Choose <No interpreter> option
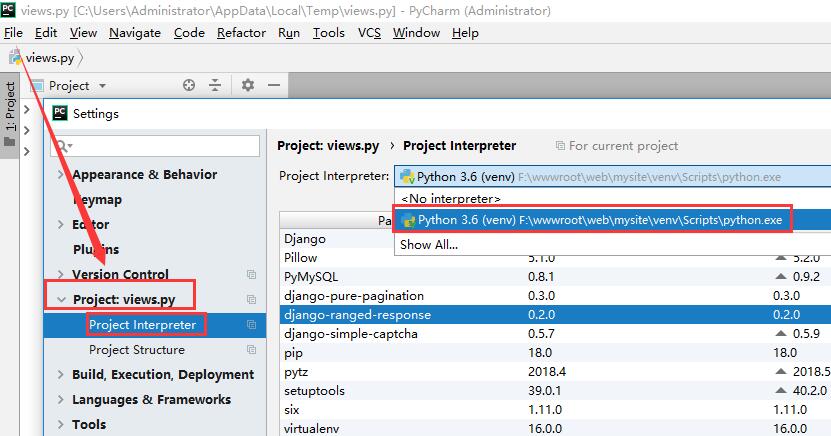Image resolution: width=831 pixels, height=436 pixels. click(451, 199)
